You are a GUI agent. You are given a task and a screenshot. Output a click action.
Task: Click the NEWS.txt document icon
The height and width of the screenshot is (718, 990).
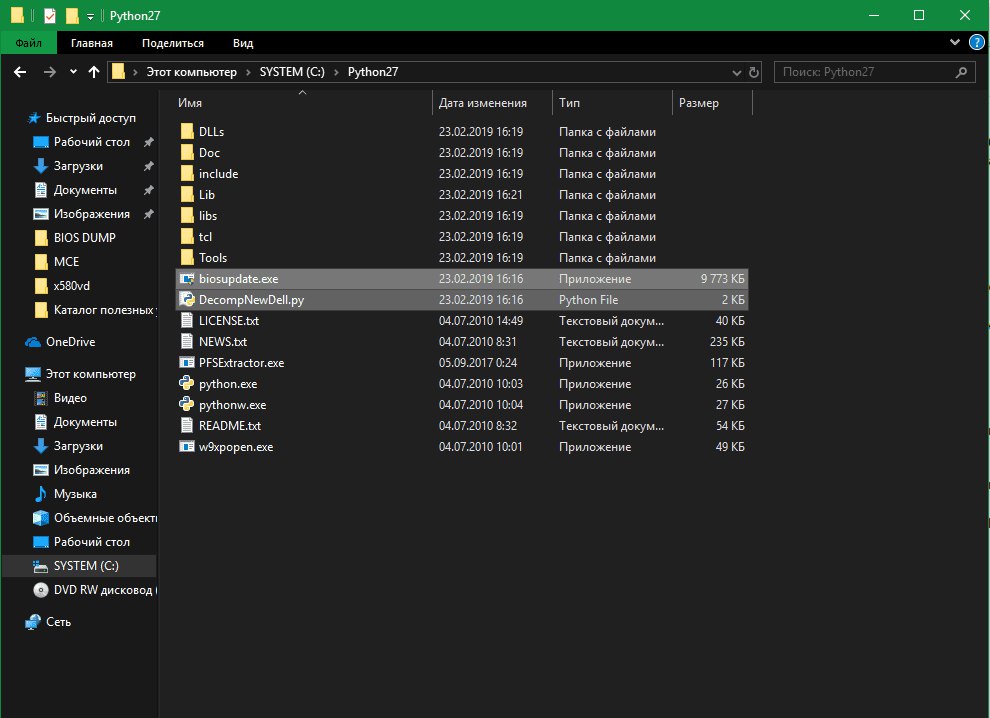point(187,341)
